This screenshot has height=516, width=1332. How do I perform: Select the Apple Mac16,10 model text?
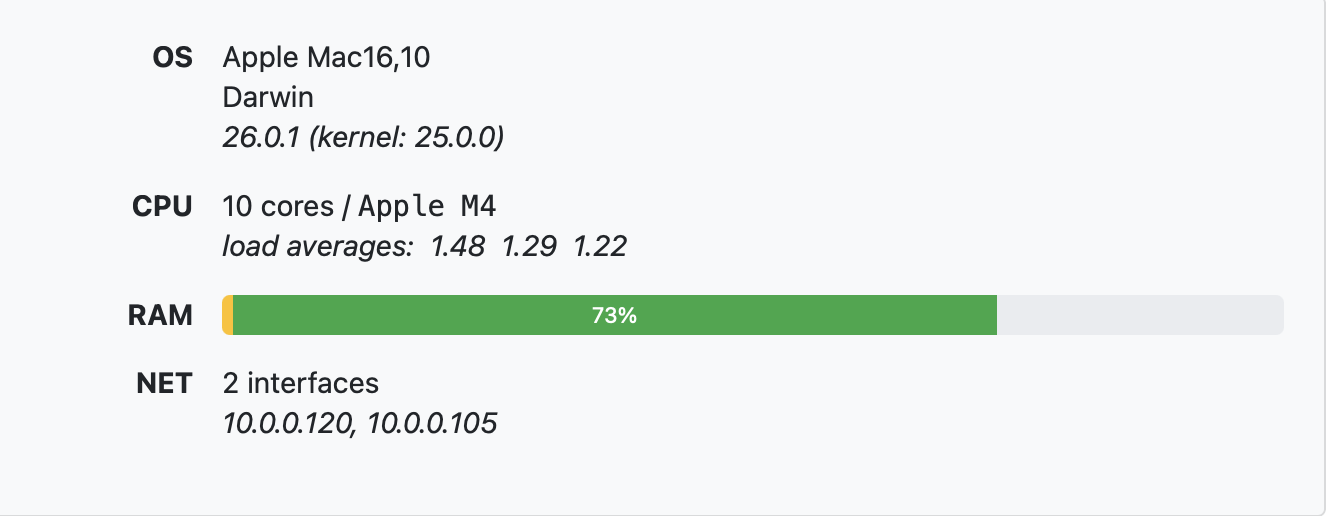pos(326,58)
